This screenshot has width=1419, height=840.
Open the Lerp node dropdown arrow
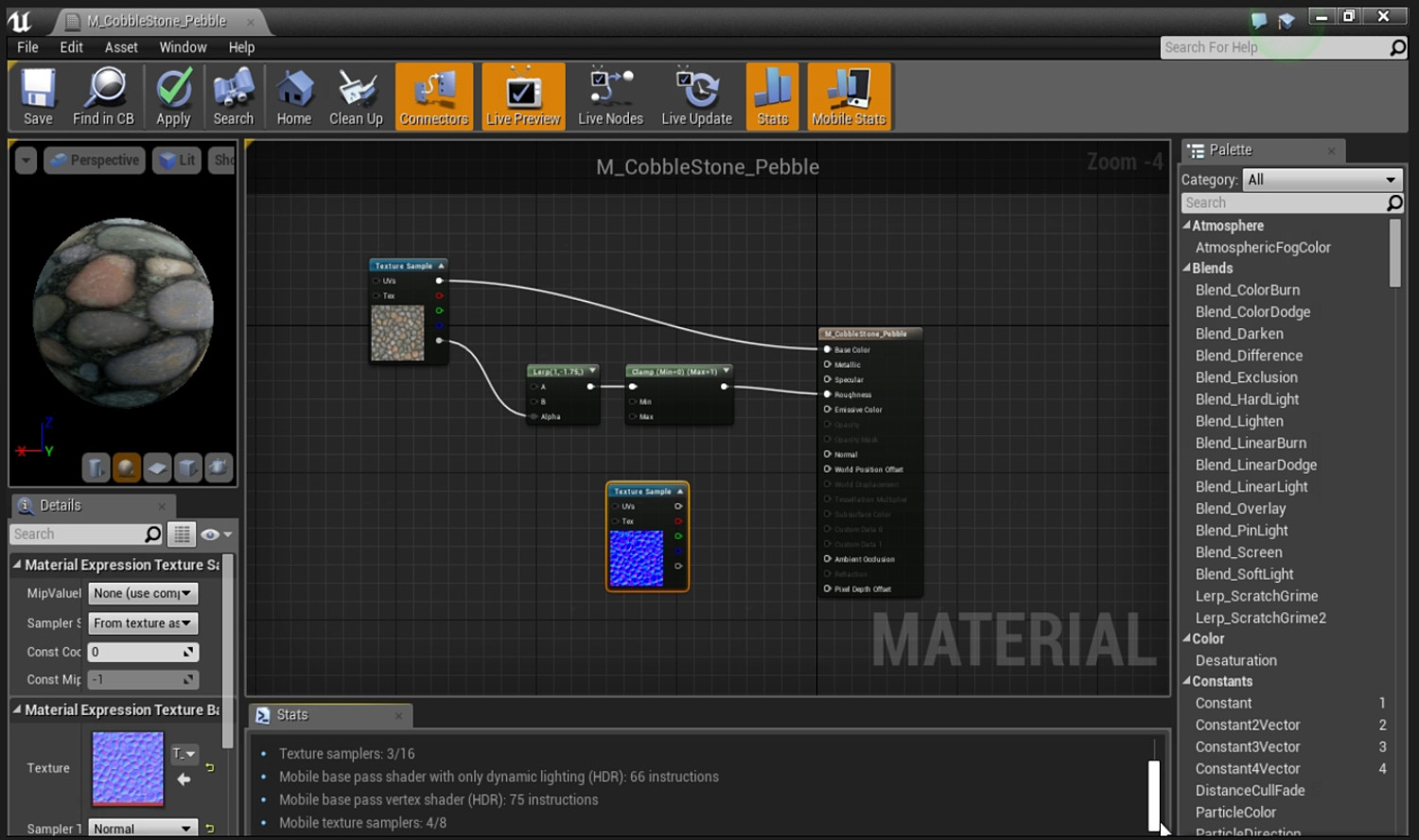pyautogui.click(x=592, y=371)
